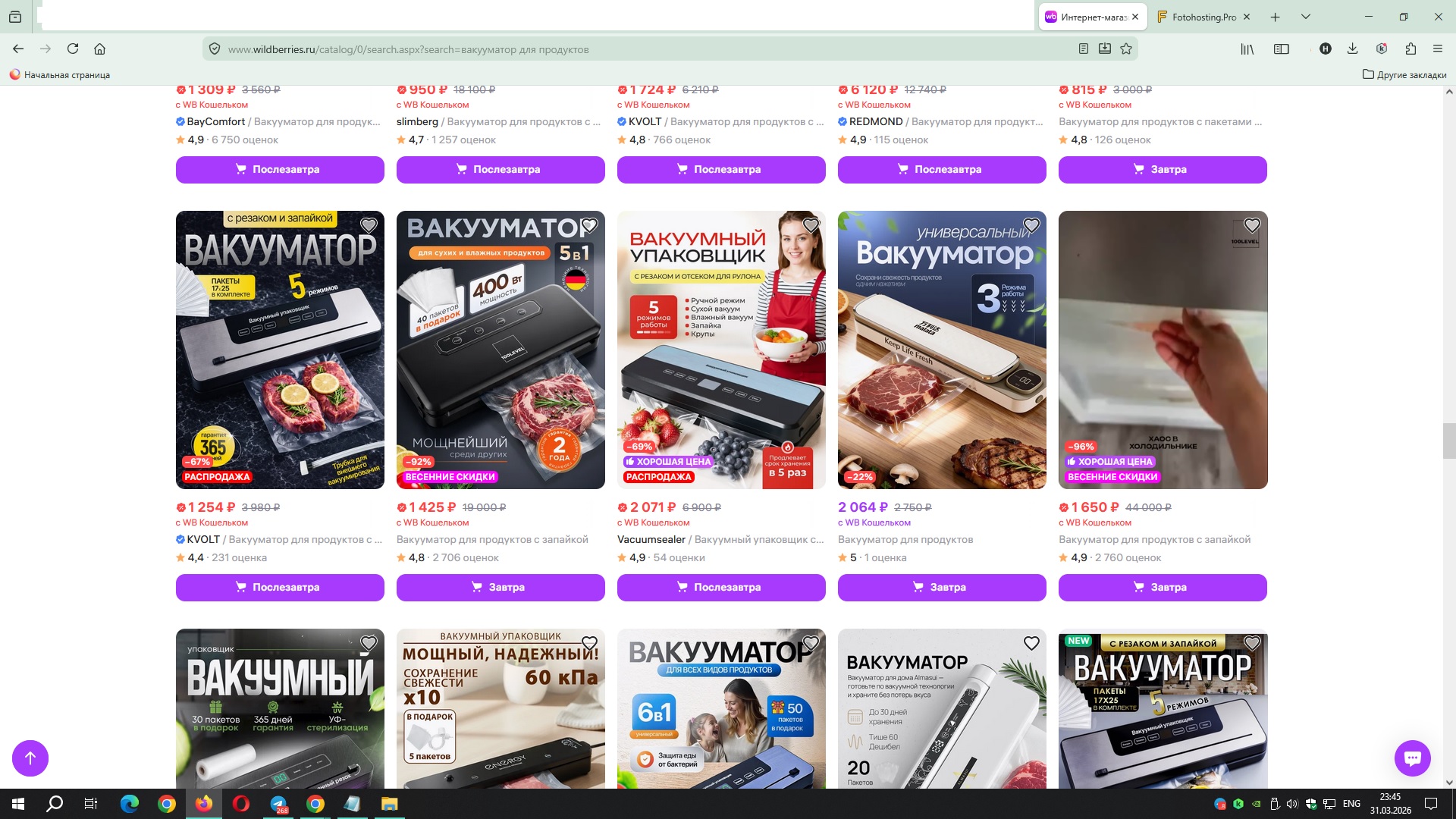Open Firefox downloads panel

1352,49
